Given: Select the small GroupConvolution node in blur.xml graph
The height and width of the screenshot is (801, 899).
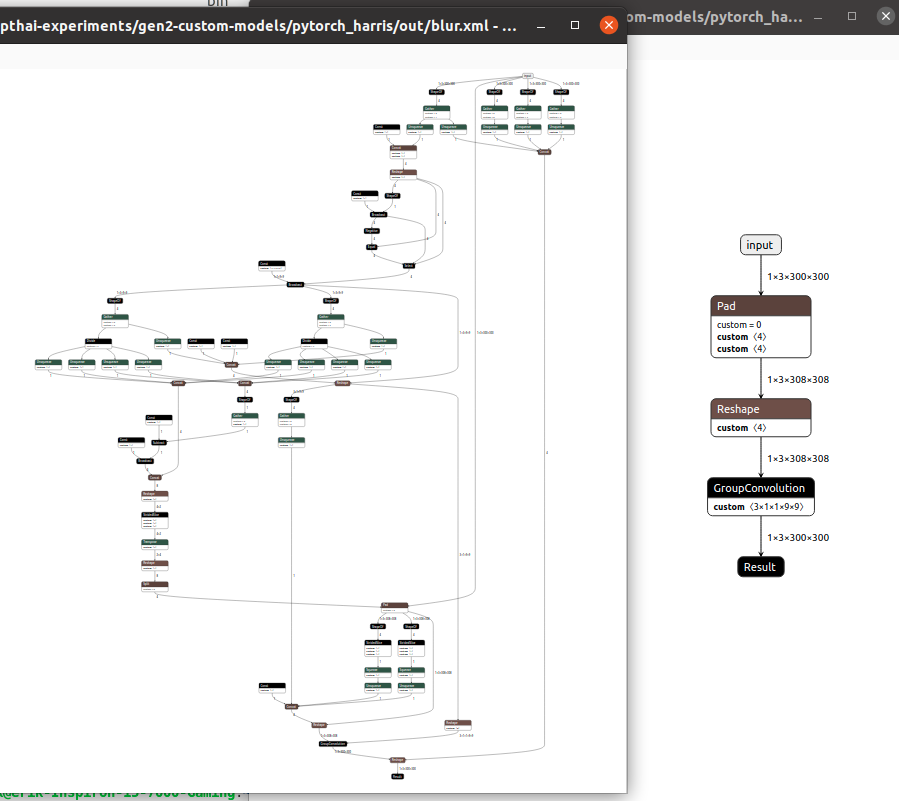Looking at the screenshot, I should click(333, 744).
